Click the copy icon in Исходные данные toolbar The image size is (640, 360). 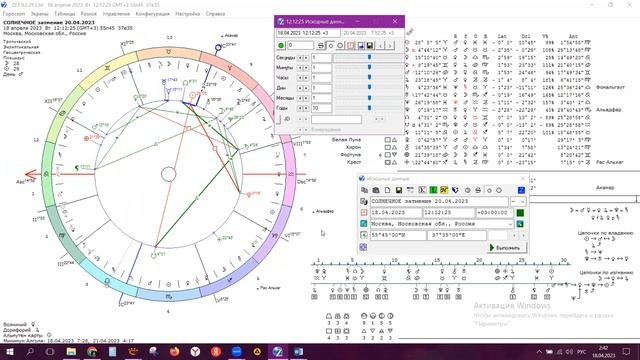364,190
